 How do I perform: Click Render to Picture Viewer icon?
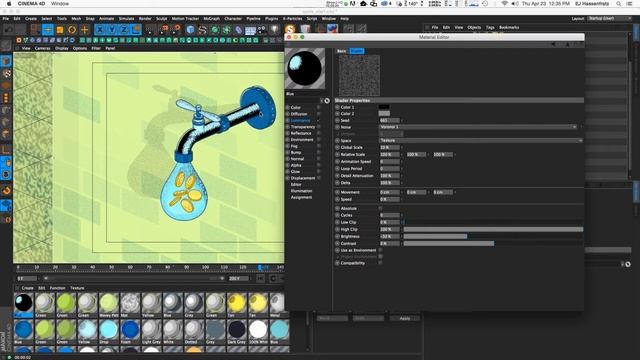(164, 29)
